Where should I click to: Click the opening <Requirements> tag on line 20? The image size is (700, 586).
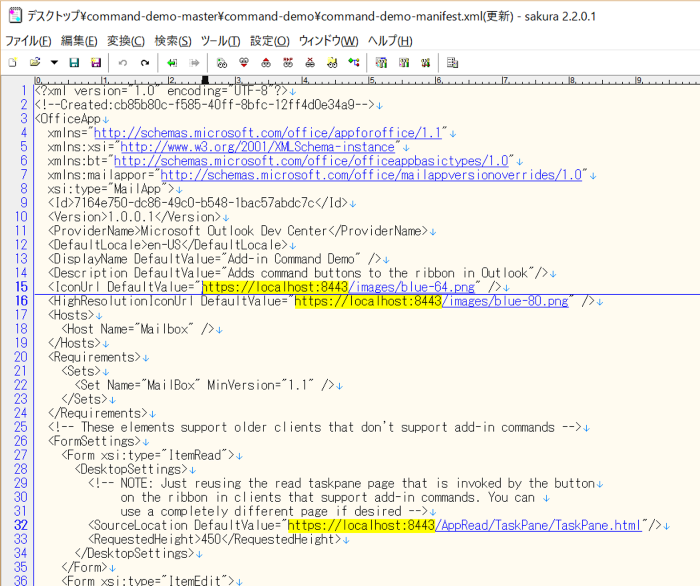coord(95,357)
